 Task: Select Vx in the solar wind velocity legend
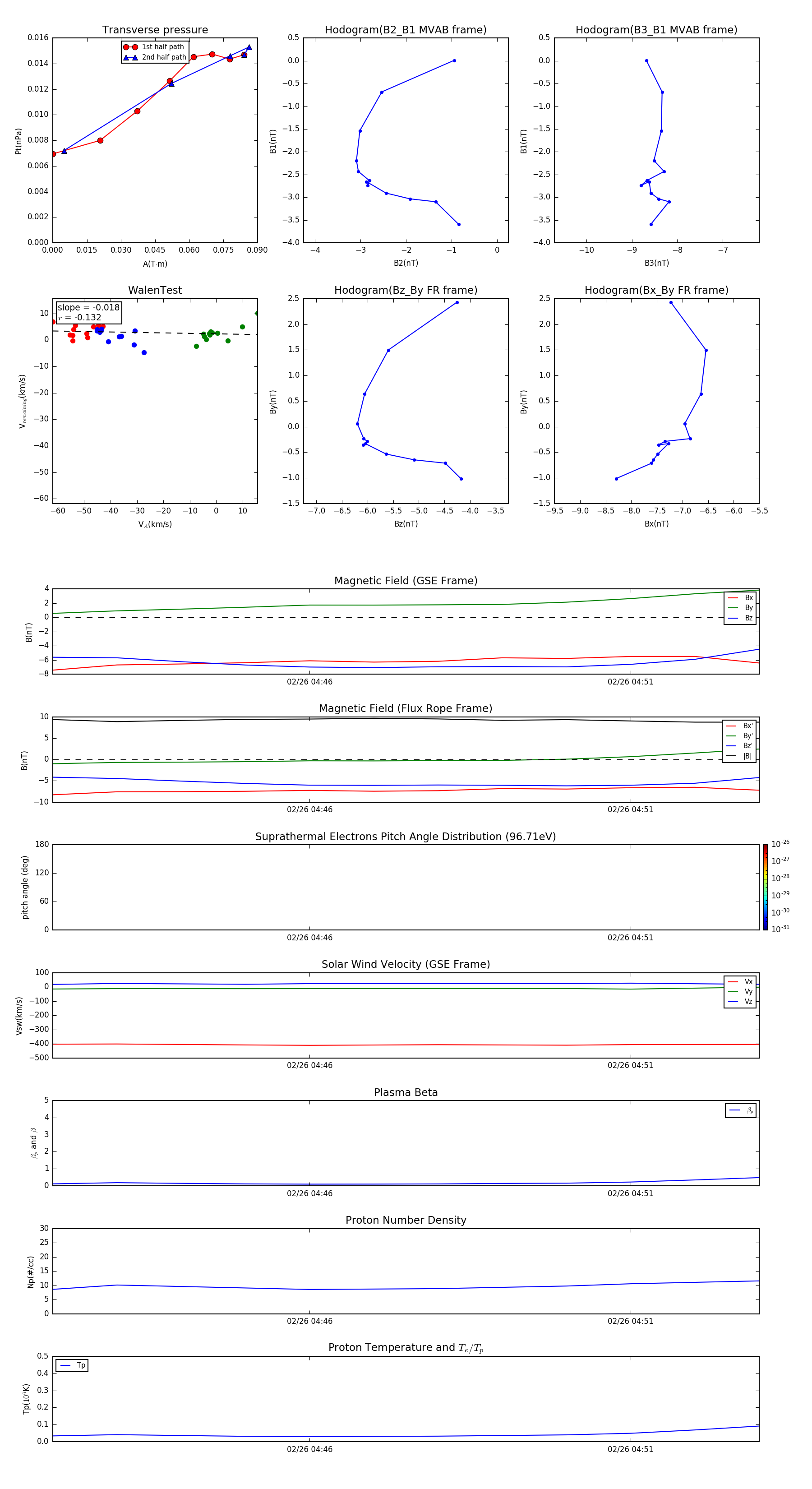coord(740,981)
